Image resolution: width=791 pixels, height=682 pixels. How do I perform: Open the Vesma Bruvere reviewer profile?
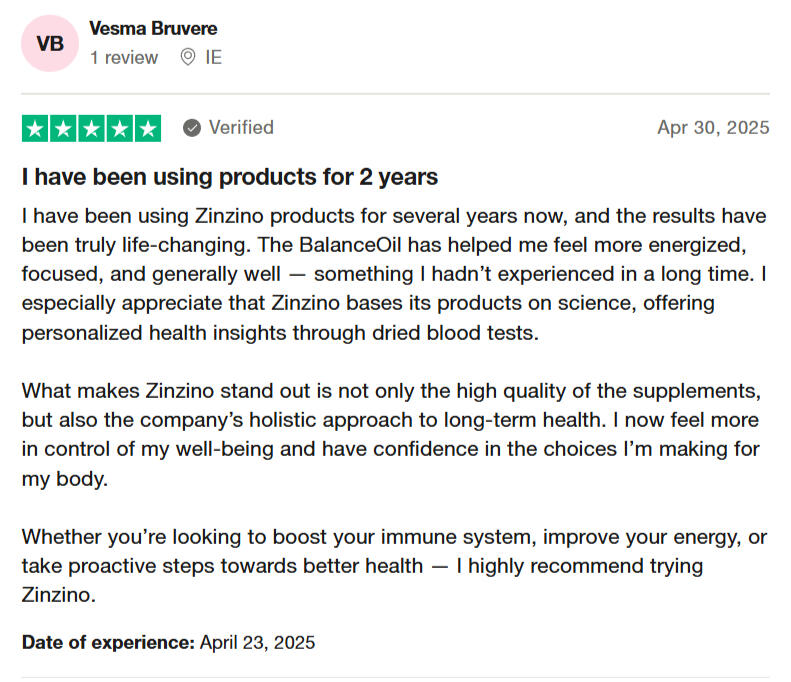tap(153, 28)
